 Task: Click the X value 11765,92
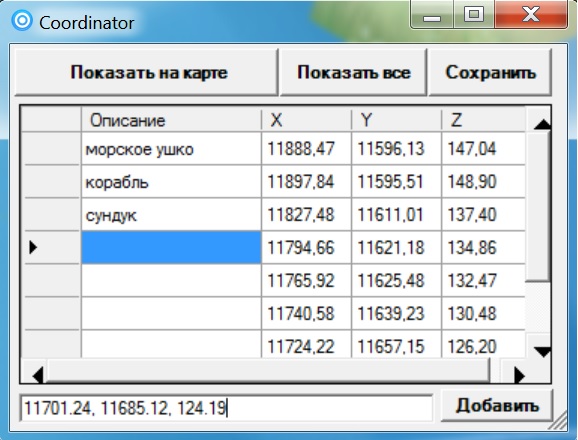tap(306, 280)
